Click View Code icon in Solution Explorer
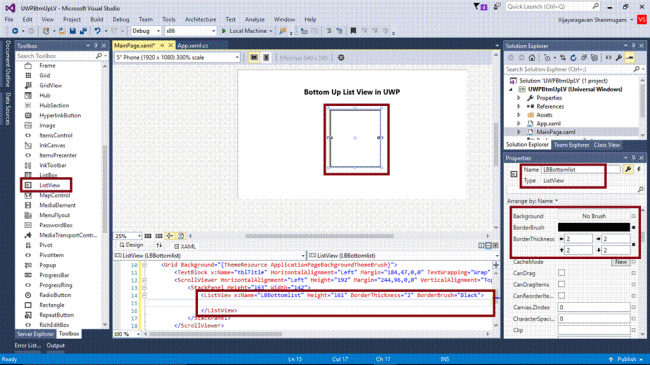The image size is (650, 365). pos(608,58)
